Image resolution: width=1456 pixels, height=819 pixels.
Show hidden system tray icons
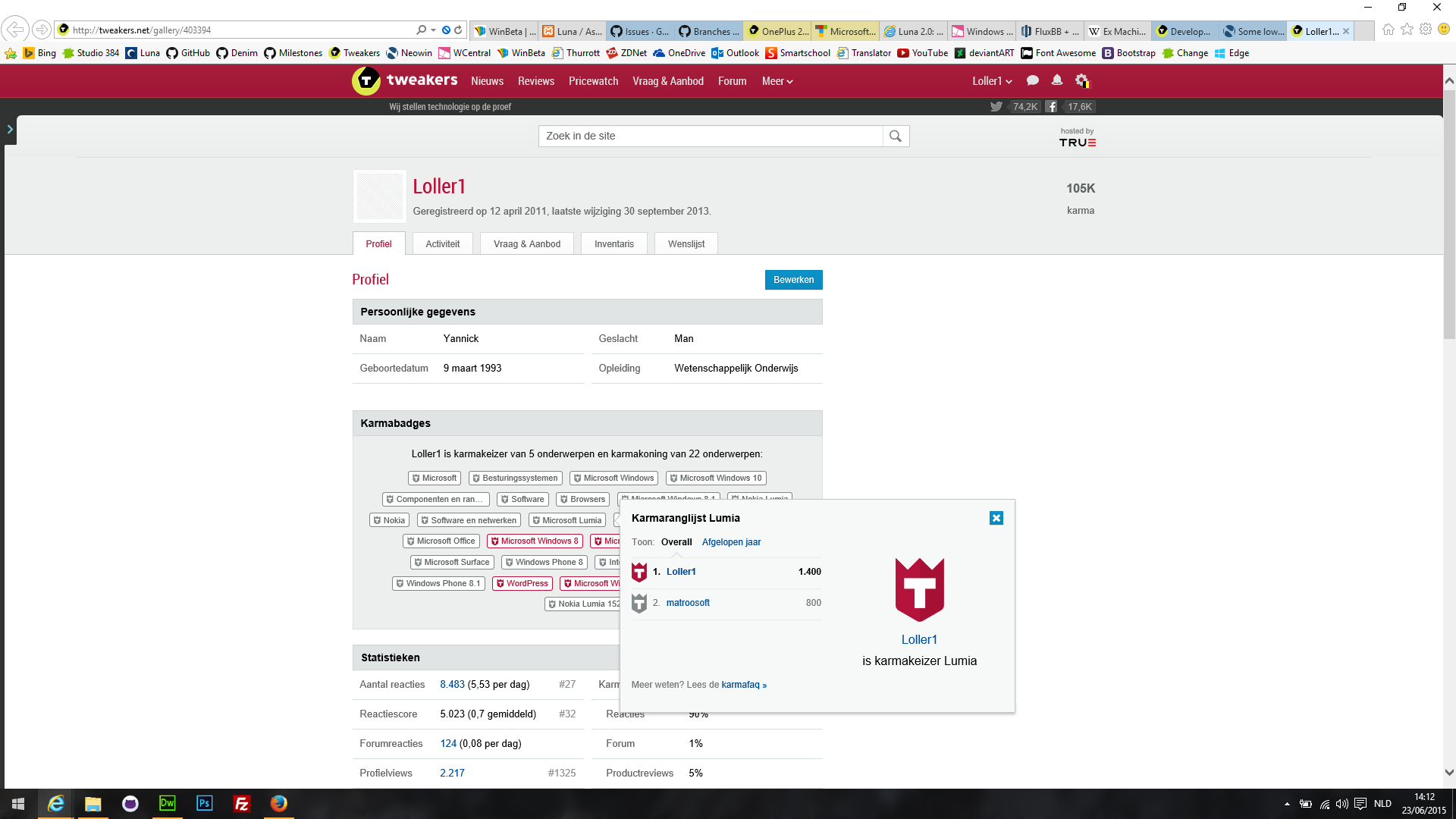(1287, 804)
